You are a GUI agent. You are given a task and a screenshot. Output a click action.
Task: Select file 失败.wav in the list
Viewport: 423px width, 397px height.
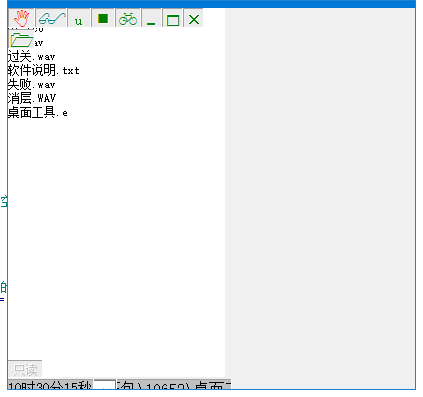[31, 84]
